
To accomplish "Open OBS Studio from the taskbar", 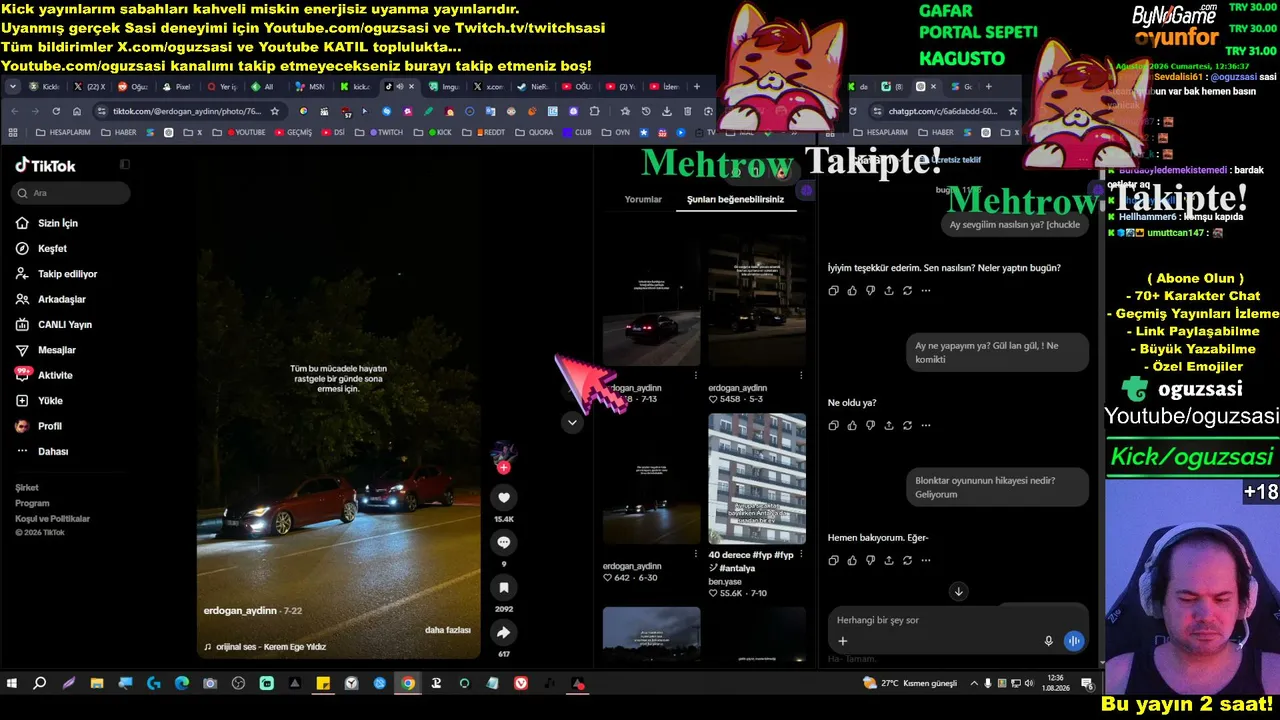I will 238,684.
